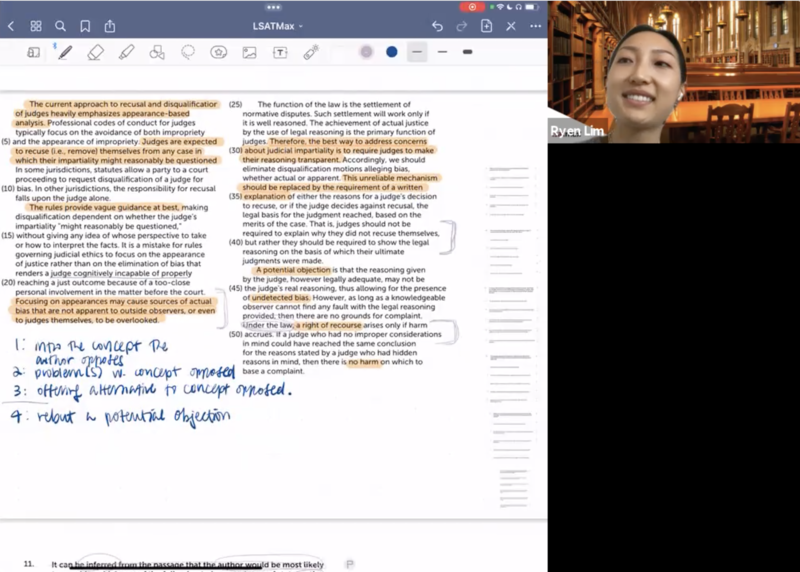The height and width of the screenshot is (572, 800).
Task: Select the thickest stroke width
Action: coord(467,52)
